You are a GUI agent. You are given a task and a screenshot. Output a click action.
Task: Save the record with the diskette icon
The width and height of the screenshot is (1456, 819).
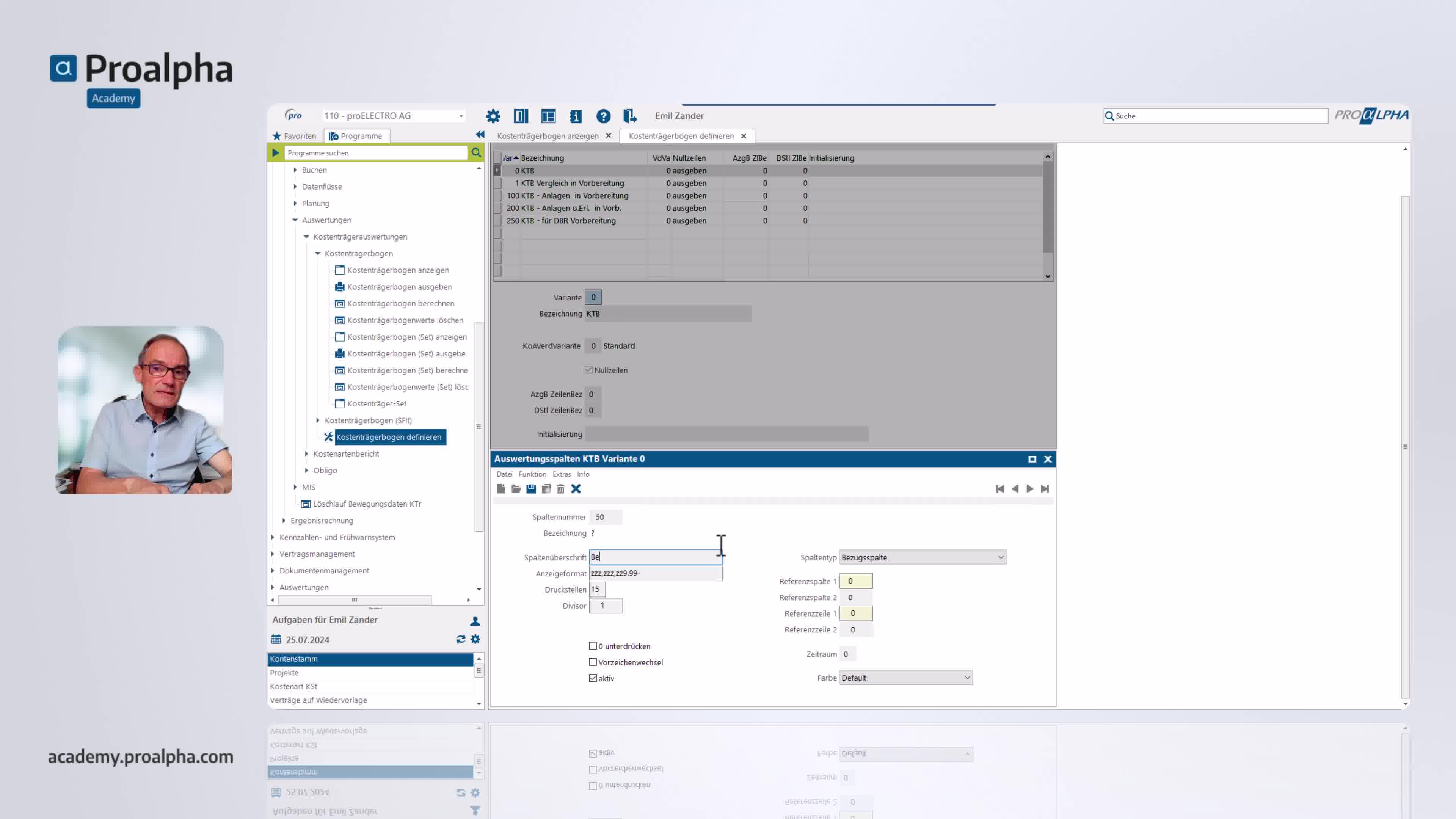click(x=531, y=489)
